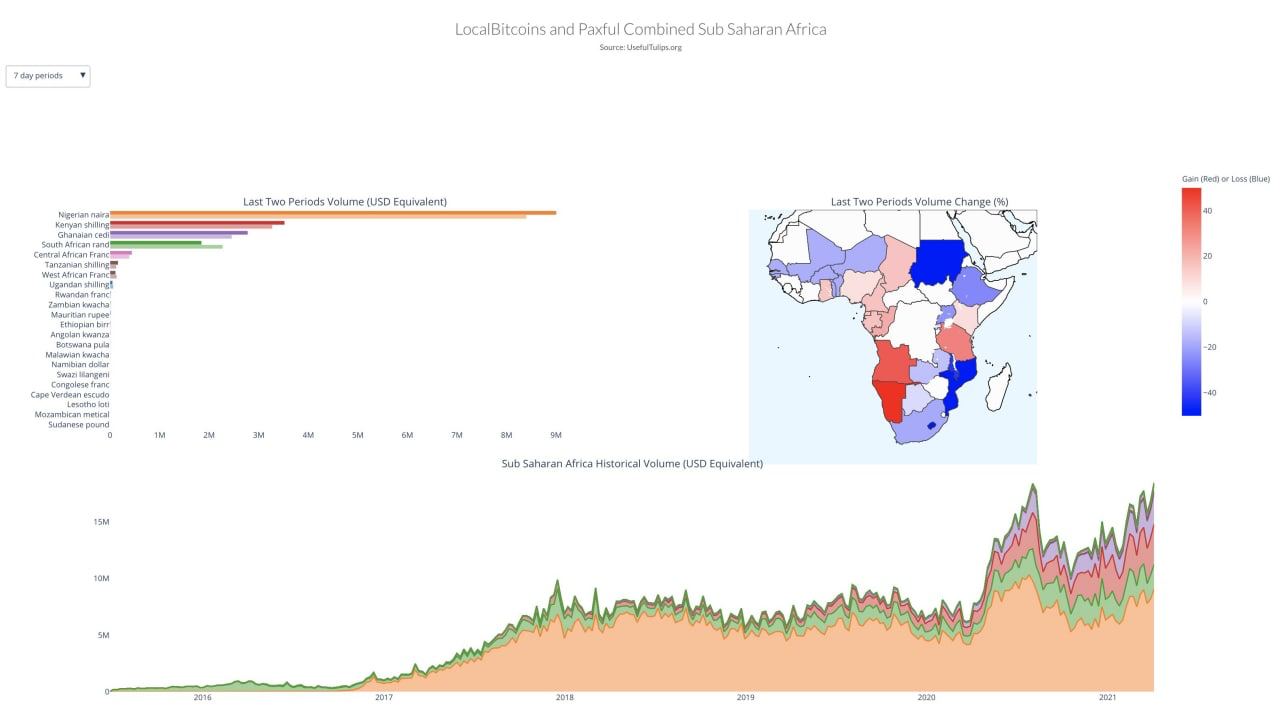
Task: Click the "Cape Verdean escudo" label
Action: (70, 395)
